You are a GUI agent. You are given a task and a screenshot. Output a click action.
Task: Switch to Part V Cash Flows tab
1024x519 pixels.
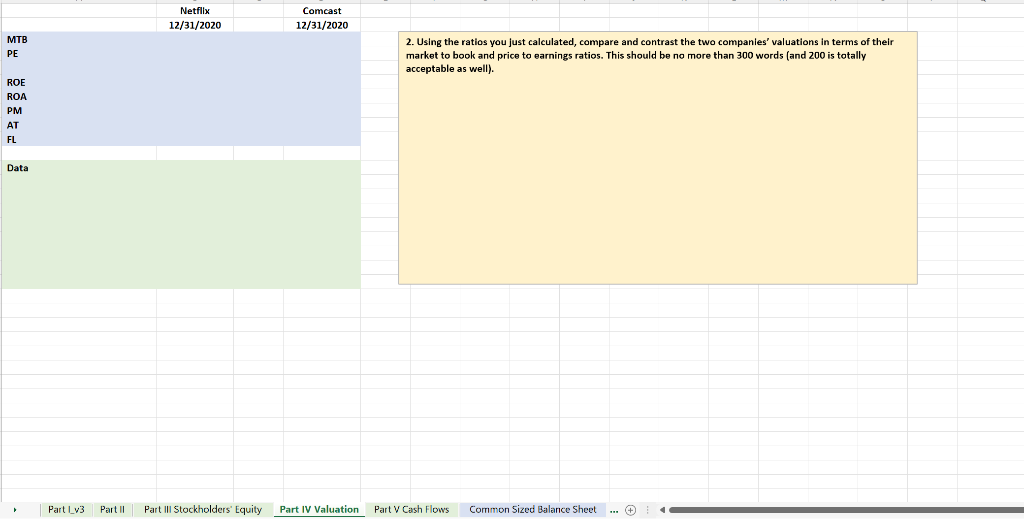coord(411,510)
